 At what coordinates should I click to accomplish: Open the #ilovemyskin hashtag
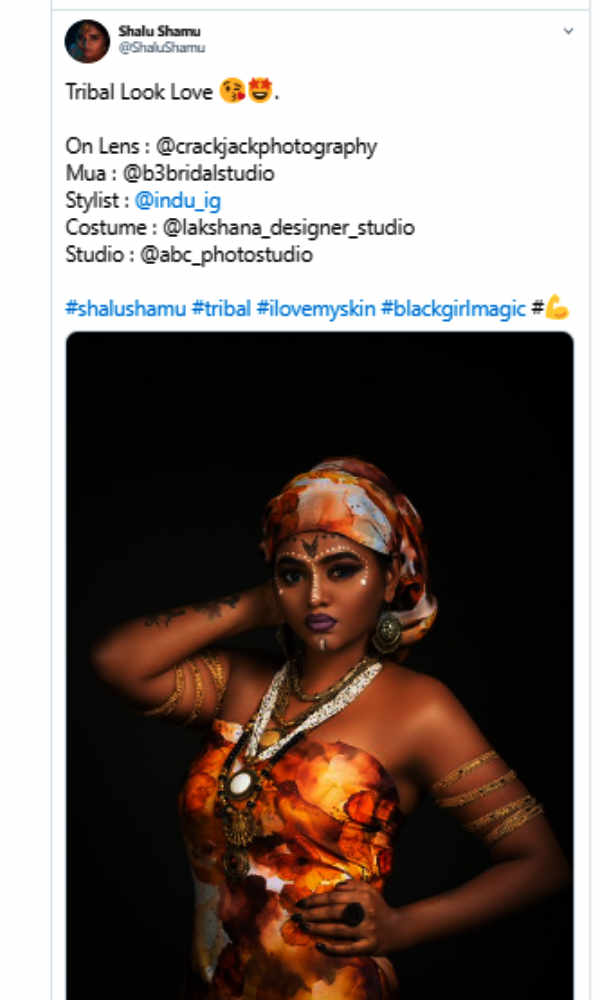click(316, 311)
